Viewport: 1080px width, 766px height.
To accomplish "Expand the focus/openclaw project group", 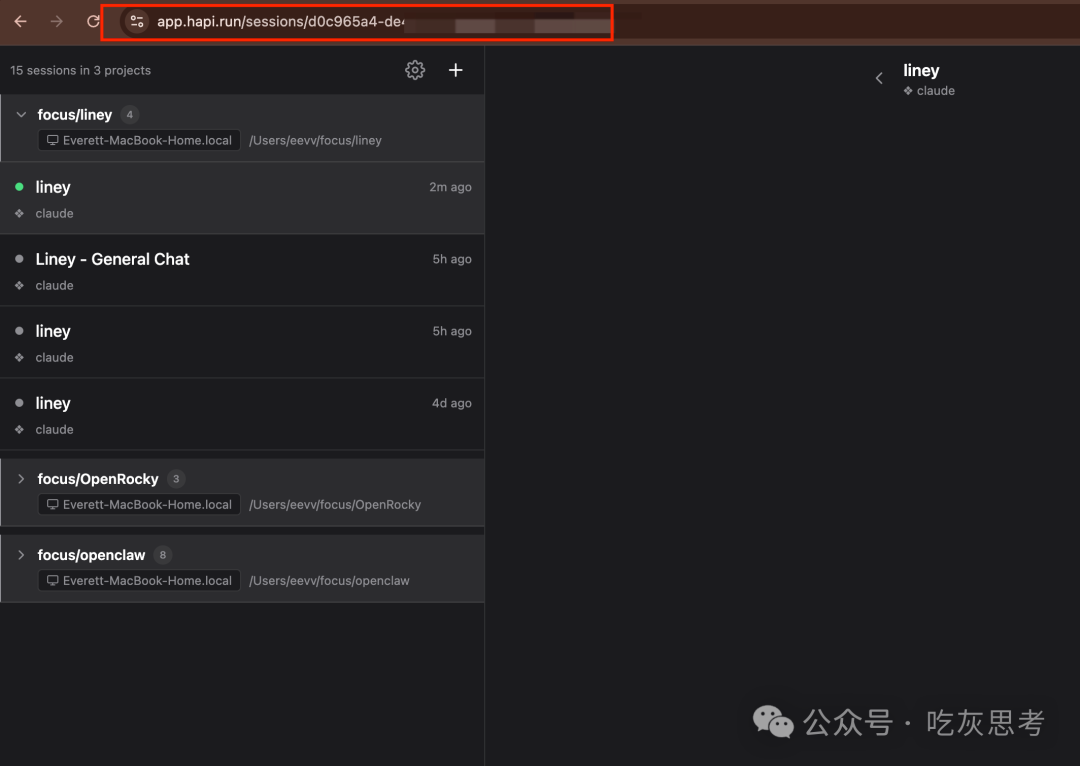I will tap(21, 555).
